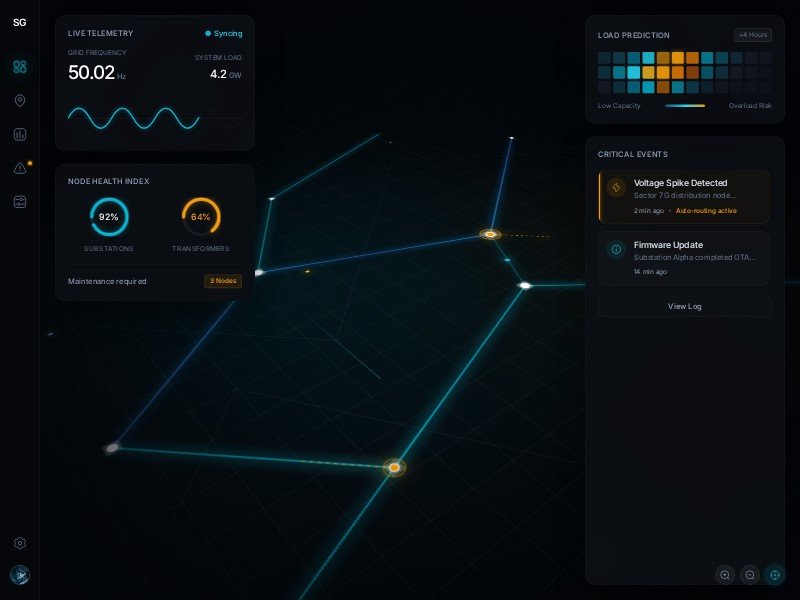Open the control sliders panel icon
Viewport: 800px width, 600px height.
(x=20, y=202)
